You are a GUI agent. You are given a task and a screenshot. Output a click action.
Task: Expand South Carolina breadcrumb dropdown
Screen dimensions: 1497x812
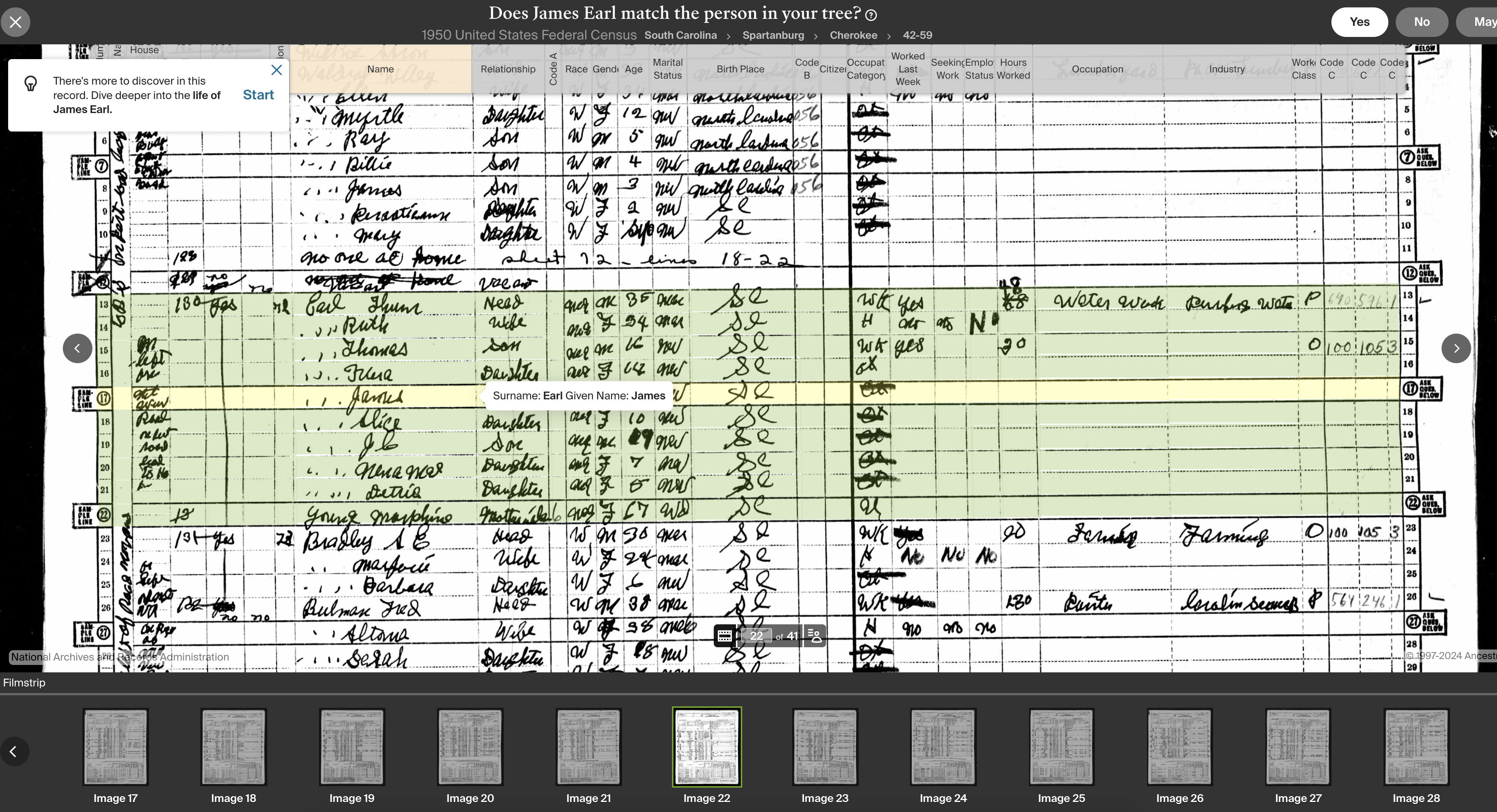[680, 35]
